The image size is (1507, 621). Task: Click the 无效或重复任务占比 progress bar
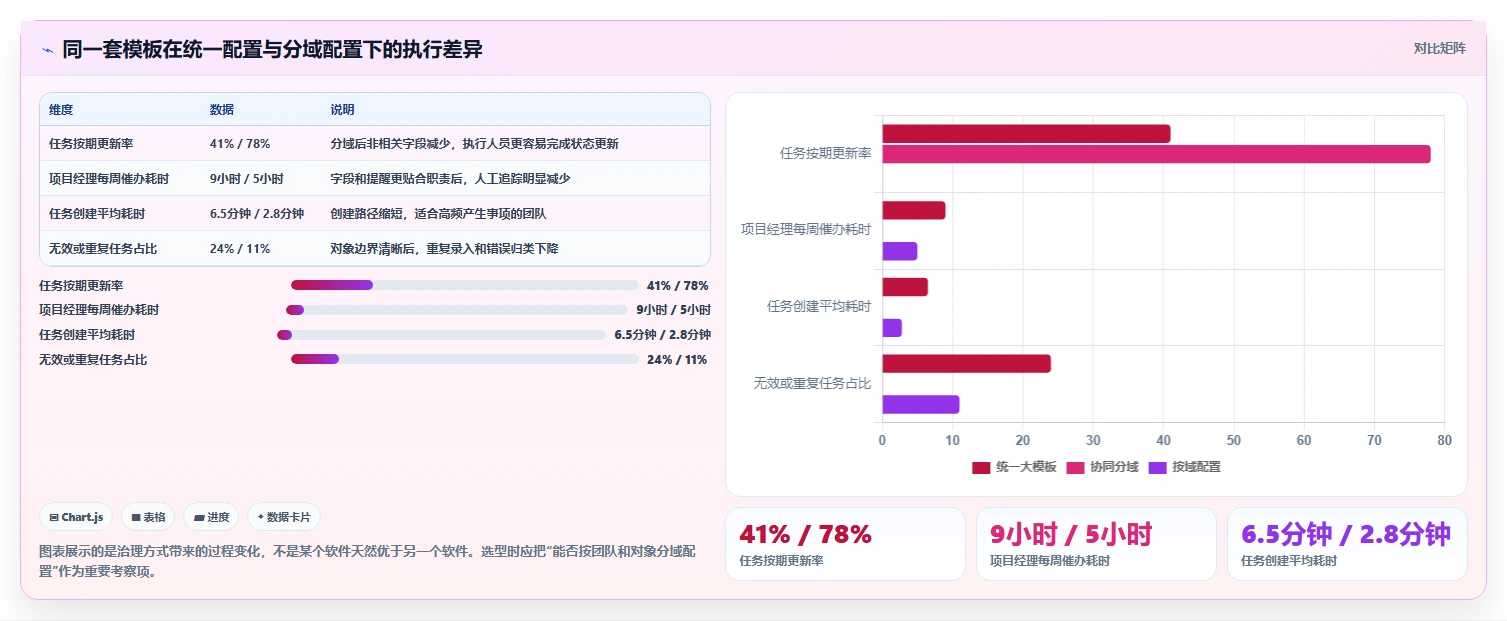pyautogui.click(x=464, y=359)
